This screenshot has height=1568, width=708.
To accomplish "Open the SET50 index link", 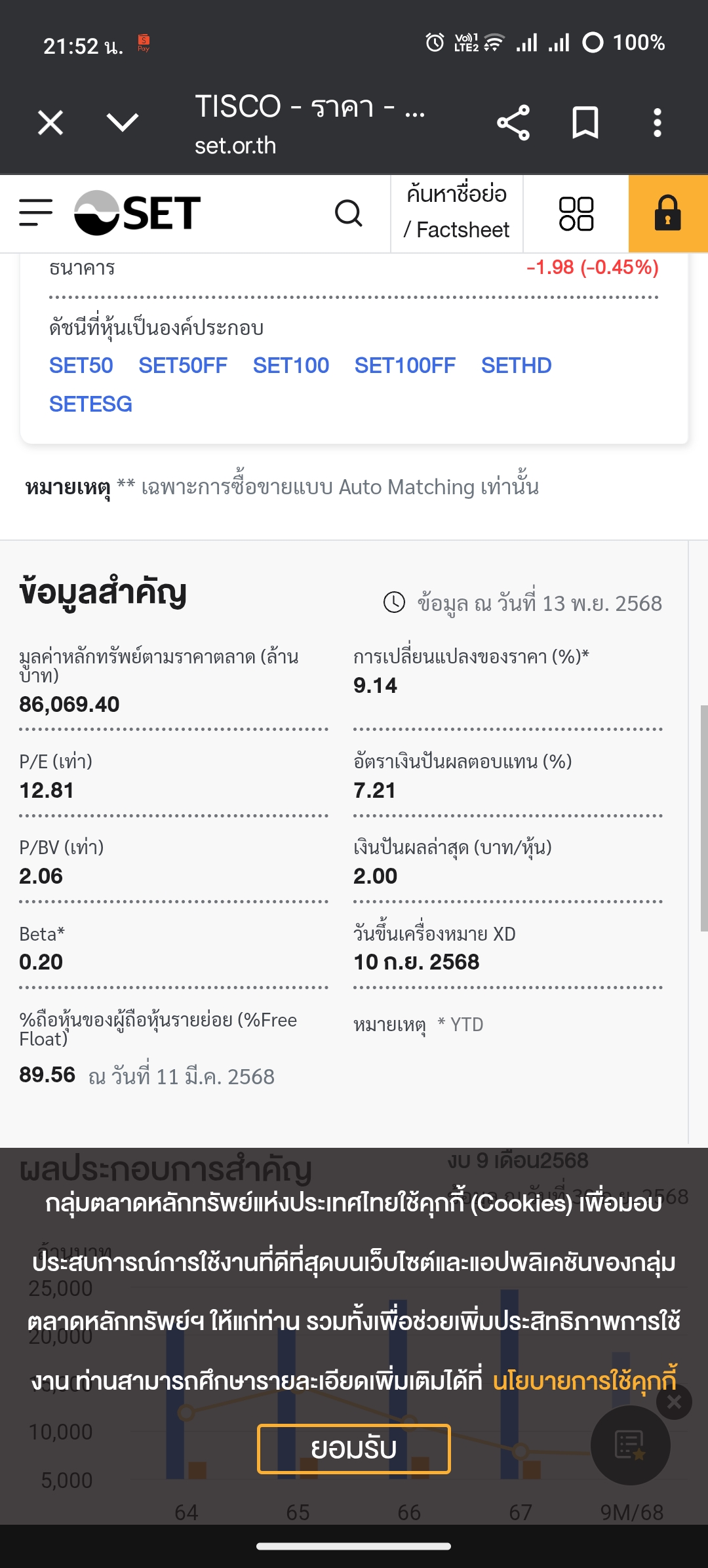I will 81,365.
